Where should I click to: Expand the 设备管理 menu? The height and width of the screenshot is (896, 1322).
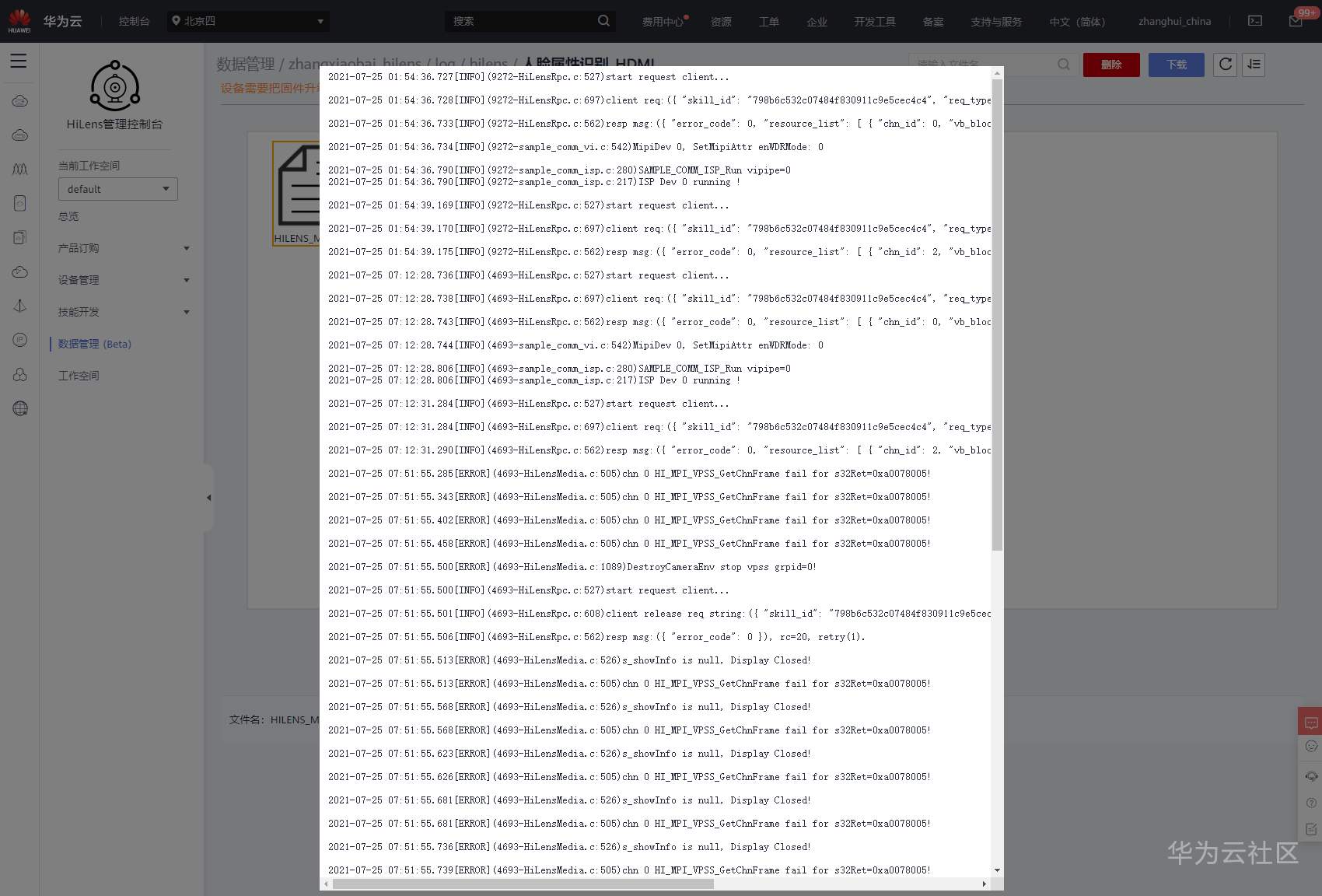[x=124, y=280]
